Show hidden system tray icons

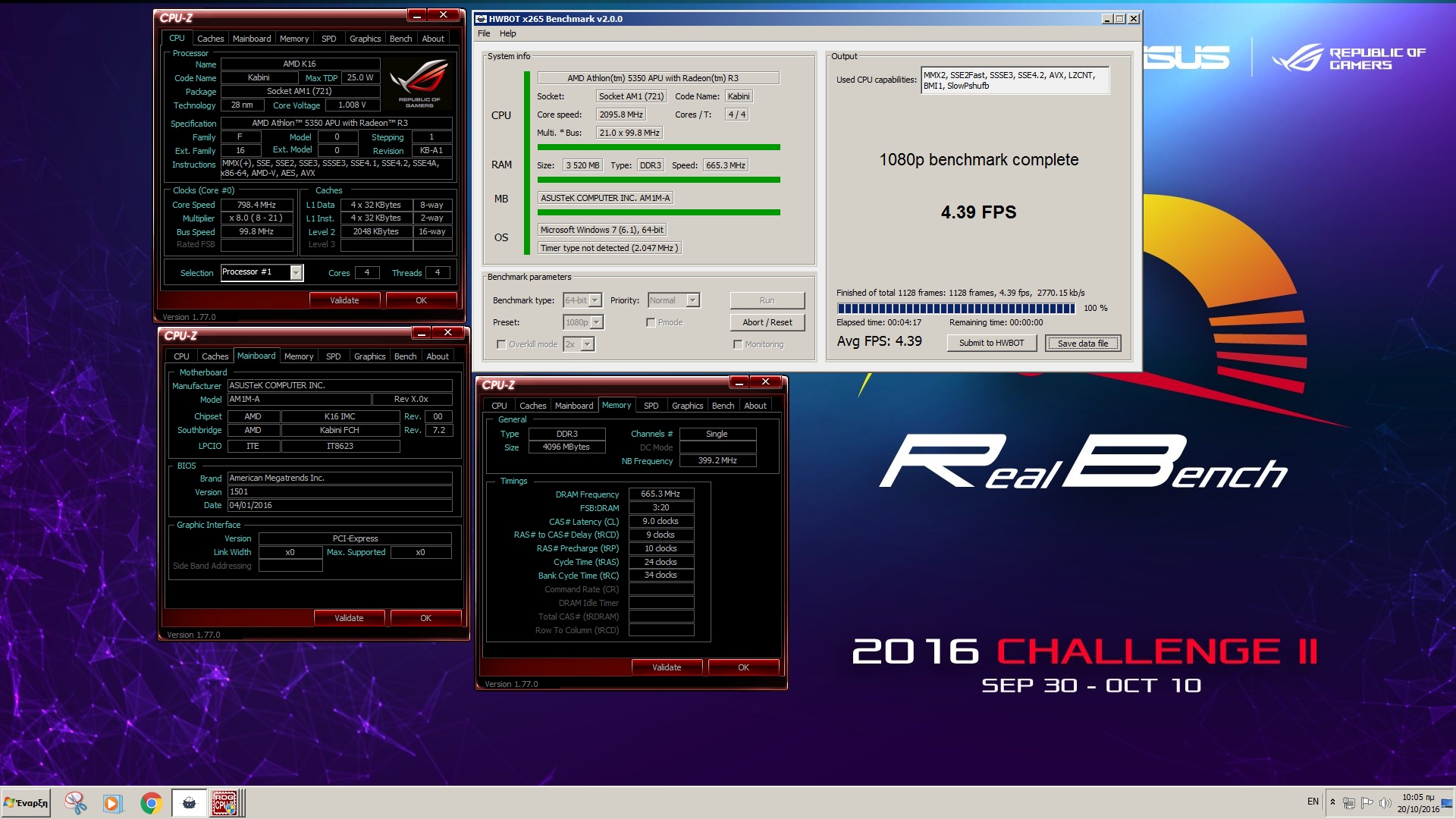pos(1332,802)
